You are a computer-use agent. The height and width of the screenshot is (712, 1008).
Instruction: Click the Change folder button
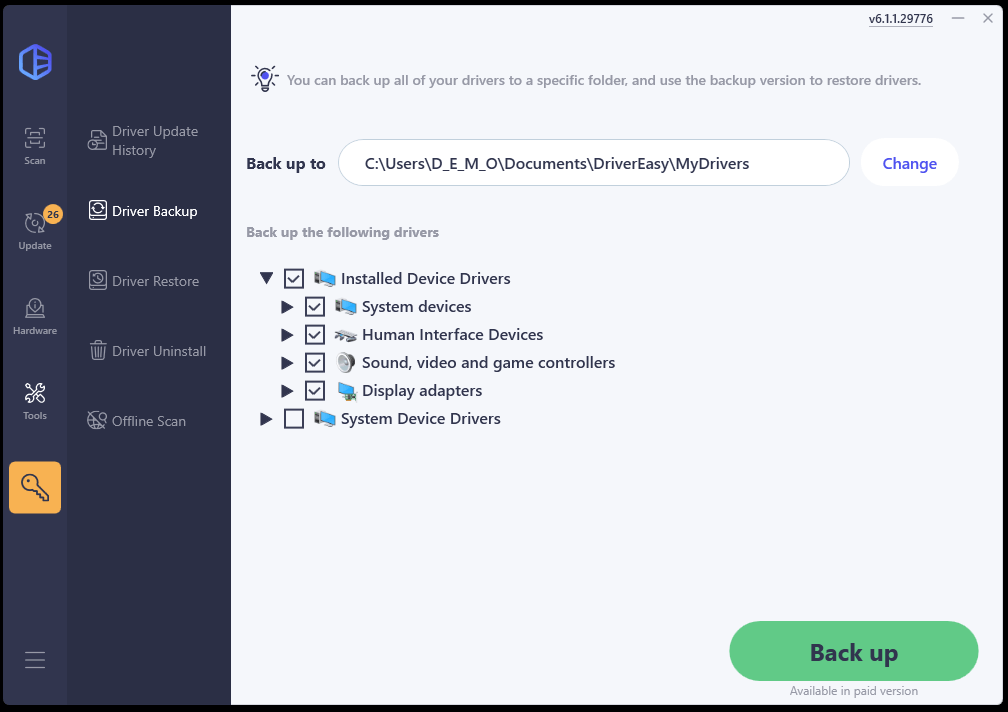[x=909, y=163]
